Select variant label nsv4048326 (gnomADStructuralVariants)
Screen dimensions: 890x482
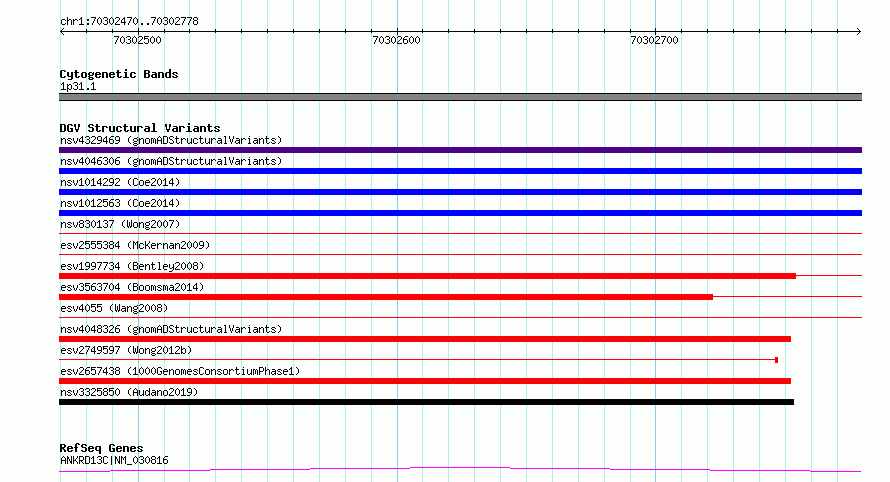click(171, 329)
